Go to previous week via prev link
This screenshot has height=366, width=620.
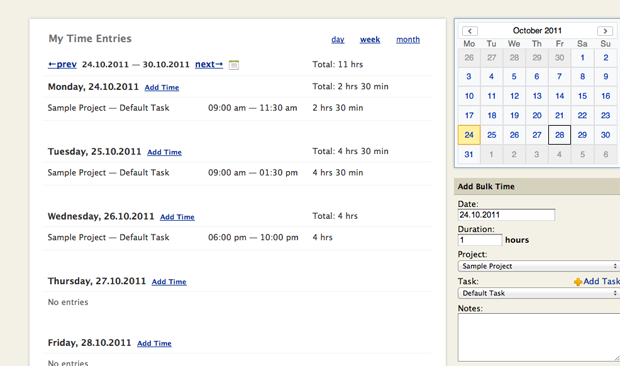(x=62, y=64)
